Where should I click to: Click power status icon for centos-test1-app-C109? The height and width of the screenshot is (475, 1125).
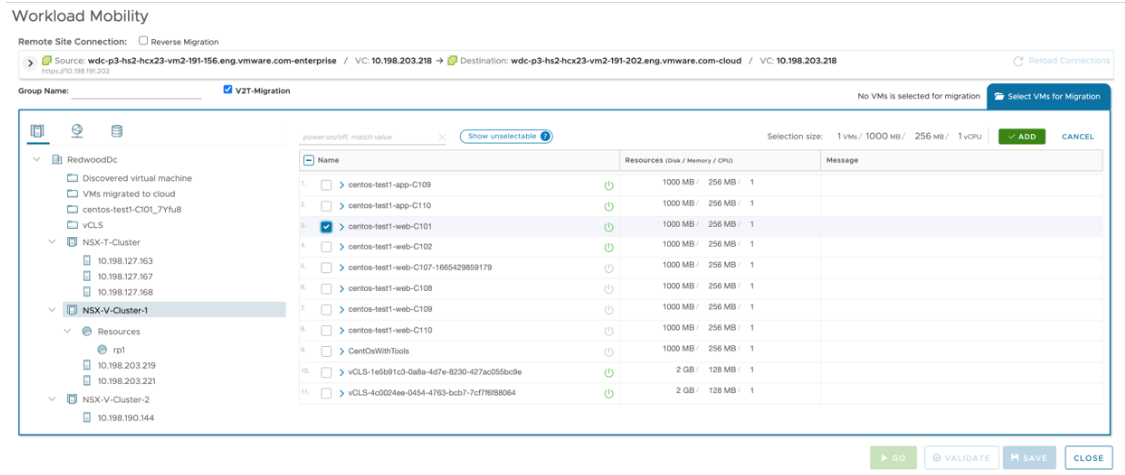pyautogui.click(x=608, y=185)
